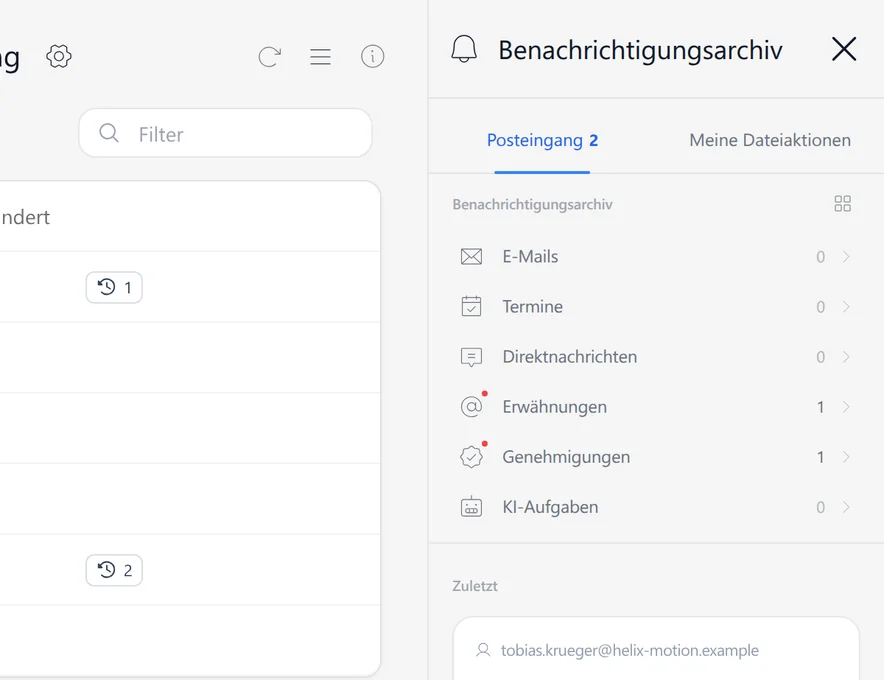Image resolution: width=884 pixels, height=680 pixels.
Task: Expand Direktnachrichten with its chevron
Action: pos(846,357)
